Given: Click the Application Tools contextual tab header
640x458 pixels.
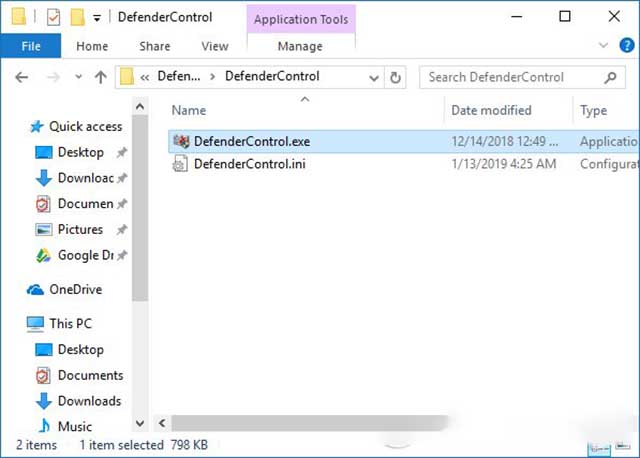Looking at the screenshot, I should click(301, 19).
